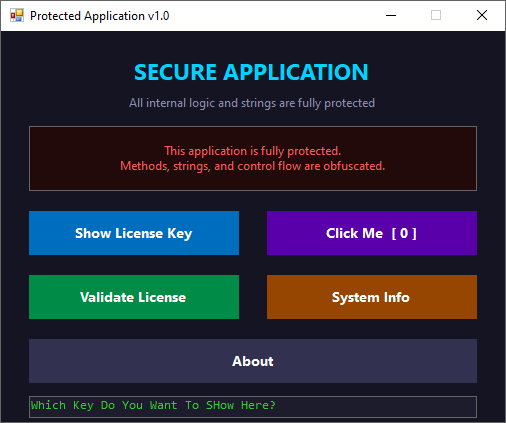Open the About dialog button

(x=253, y=361)
